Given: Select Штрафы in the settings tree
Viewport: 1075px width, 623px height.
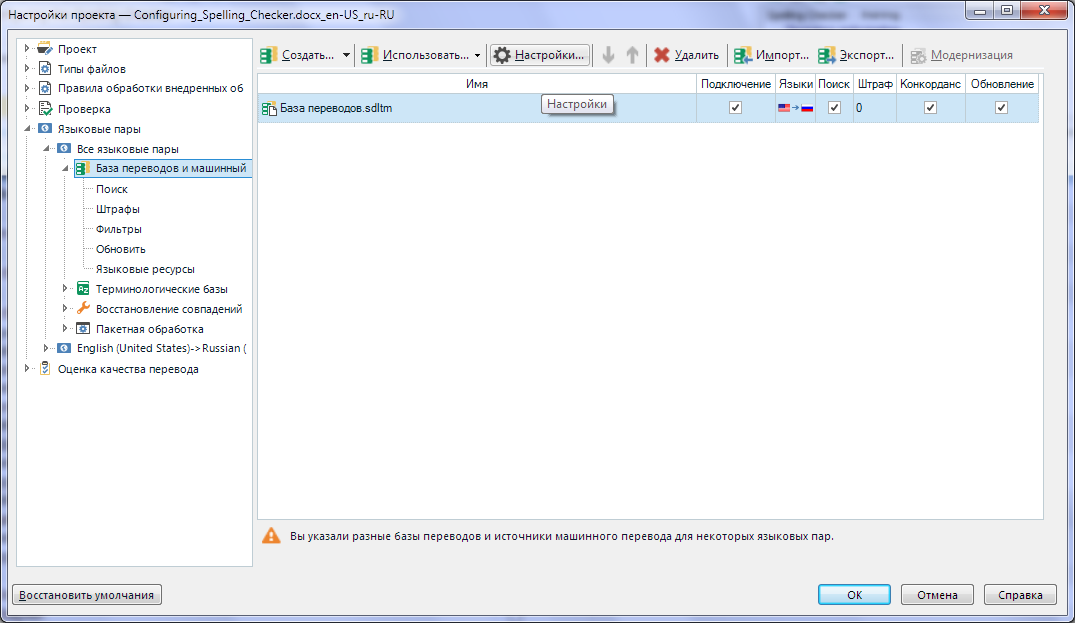Looking at the screenshot, I should pos(117,209).
